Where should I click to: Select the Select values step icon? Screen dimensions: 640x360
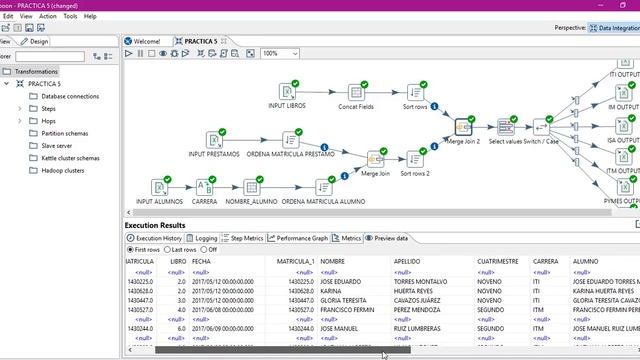[x=505, y=127]
